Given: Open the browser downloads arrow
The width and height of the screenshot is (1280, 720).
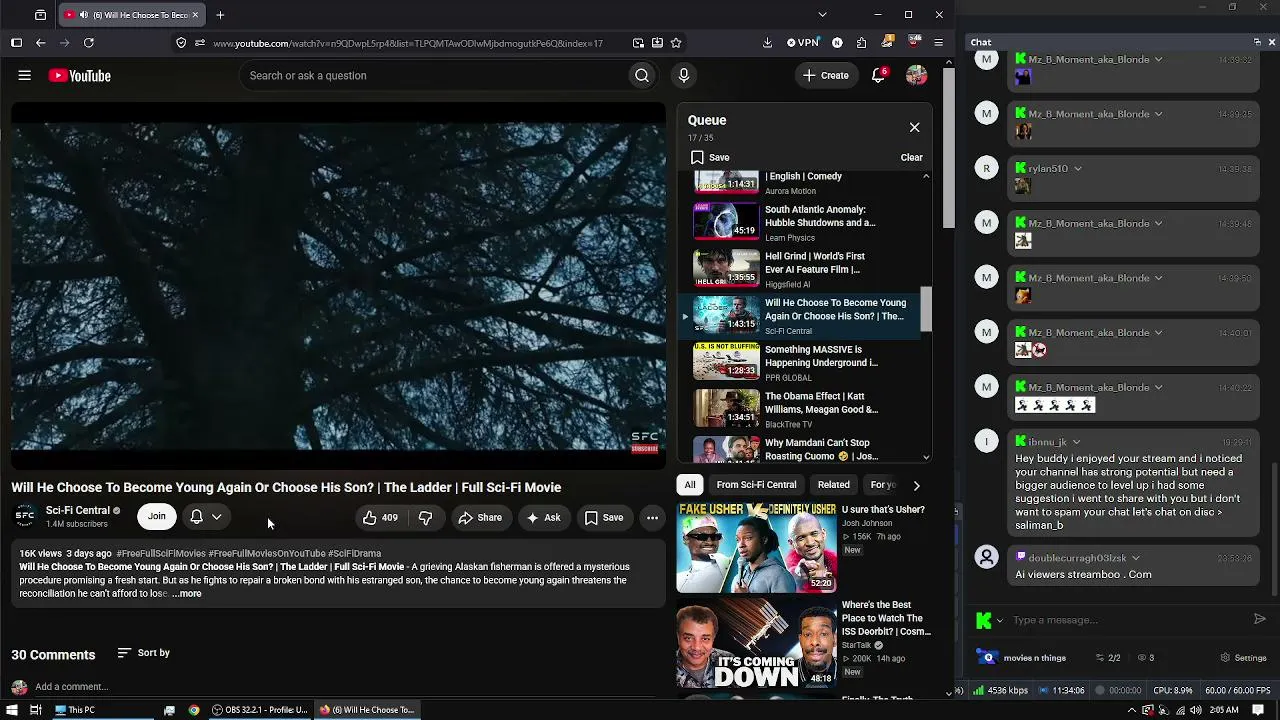Looking at the screenshot, I should [767, 43].
